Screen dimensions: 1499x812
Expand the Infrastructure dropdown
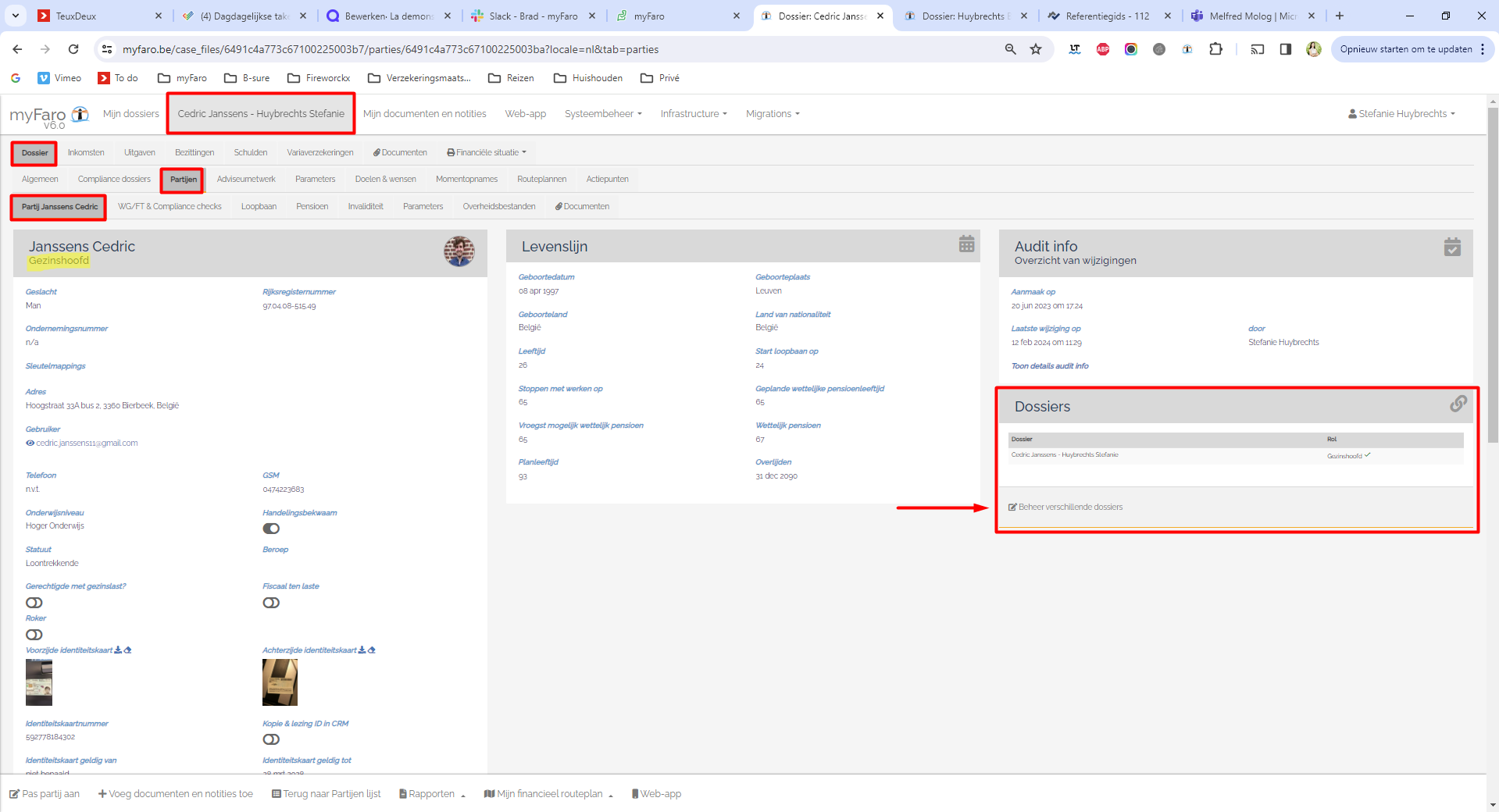pos(694,114)
